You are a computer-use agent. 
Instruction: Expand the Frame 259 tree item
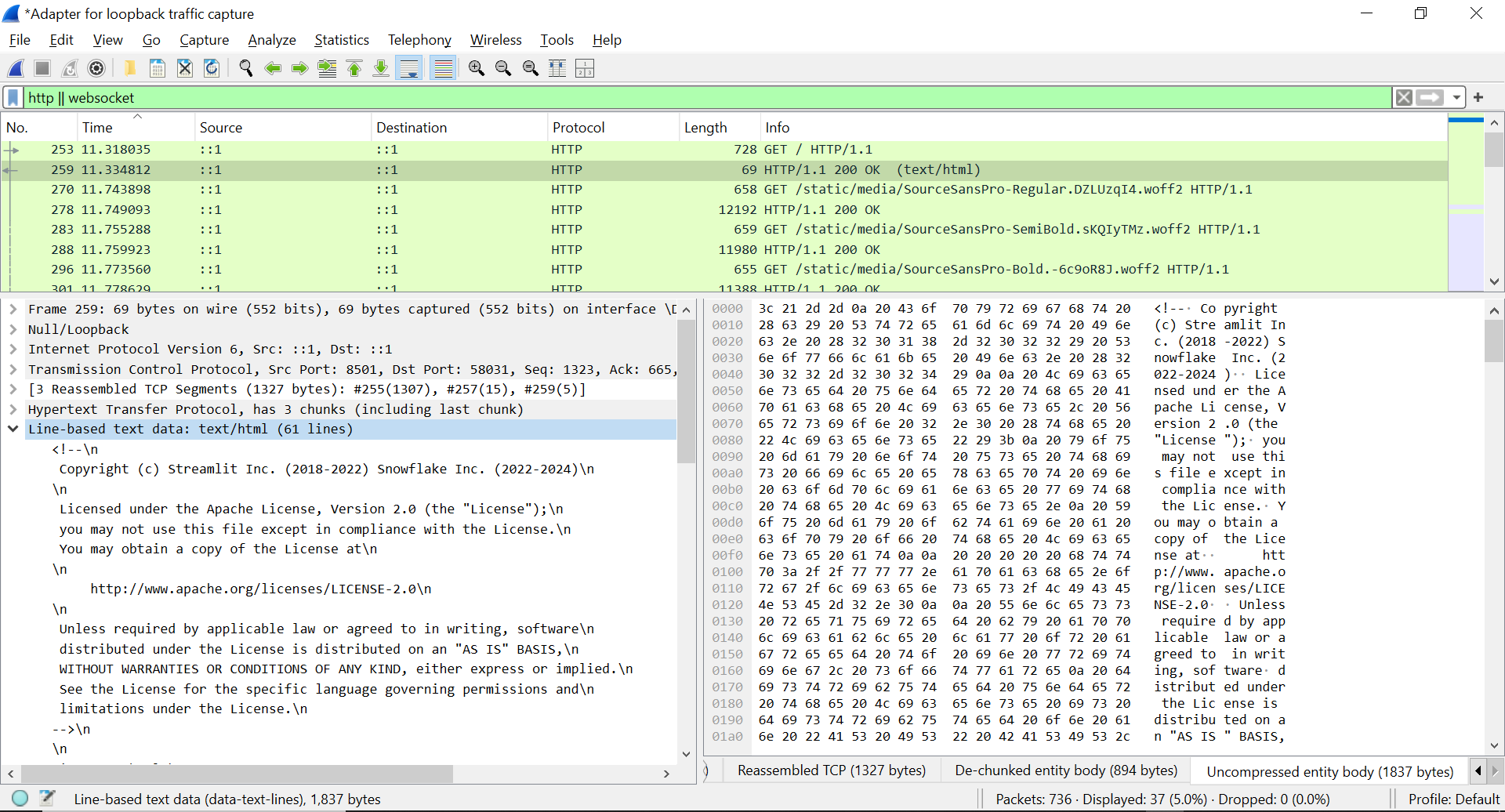(x=13, y=309)
